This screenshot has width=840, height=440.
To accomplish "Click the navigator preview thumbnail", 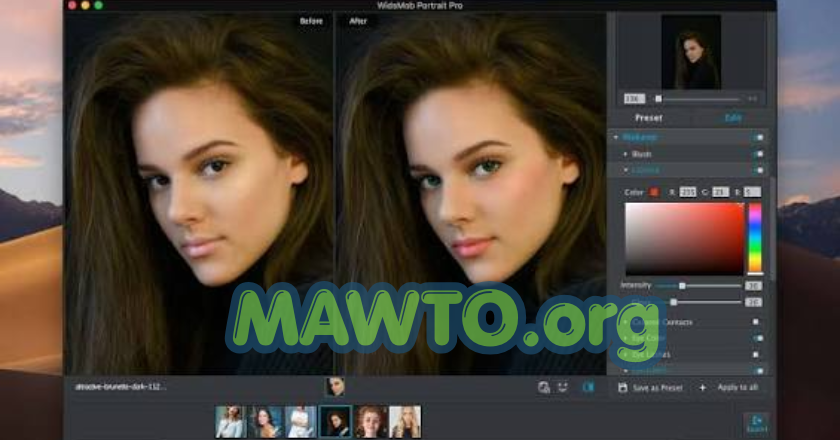I will 691,52.
